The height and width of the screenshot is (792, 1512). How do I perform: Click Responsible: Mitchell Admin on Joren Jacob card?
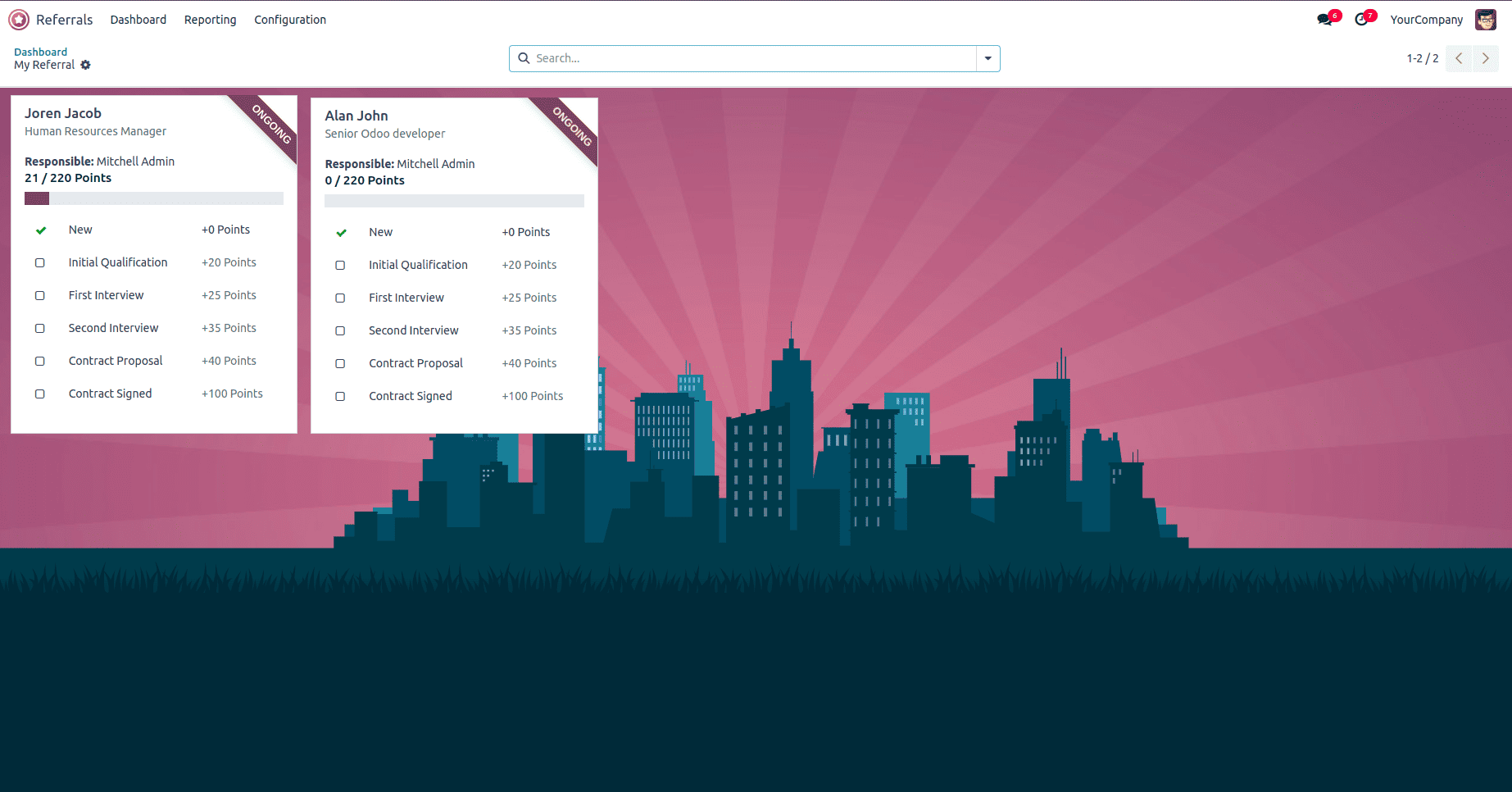(99, 162)
